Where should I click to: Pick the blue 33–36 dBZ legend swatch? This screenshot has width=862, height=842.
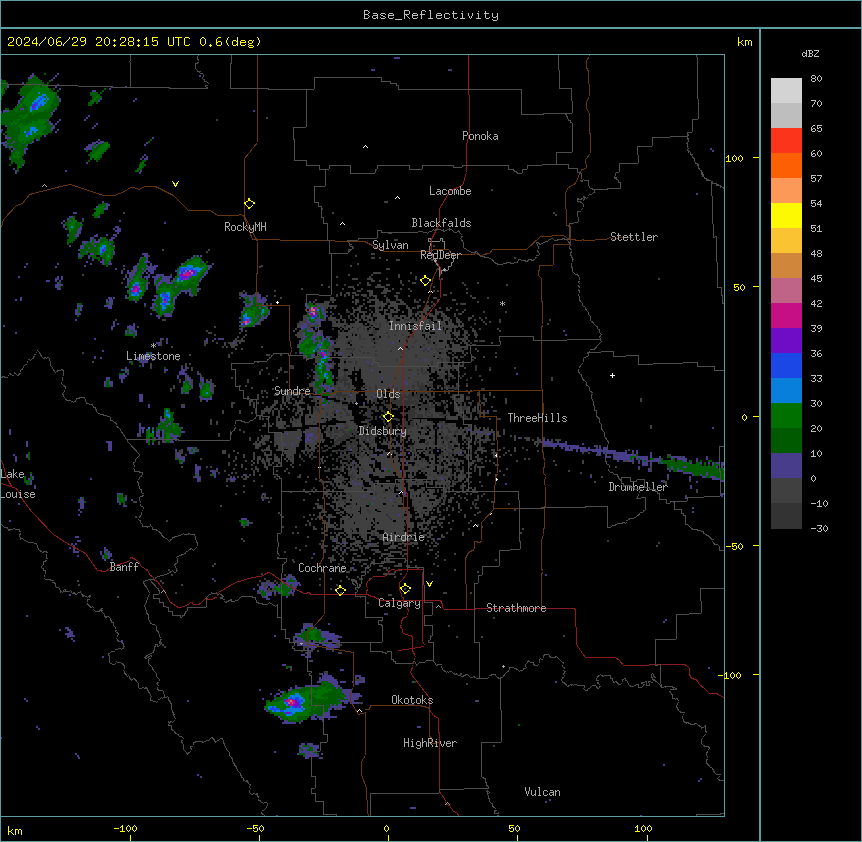pyautogui.click(x=786, y=365)
